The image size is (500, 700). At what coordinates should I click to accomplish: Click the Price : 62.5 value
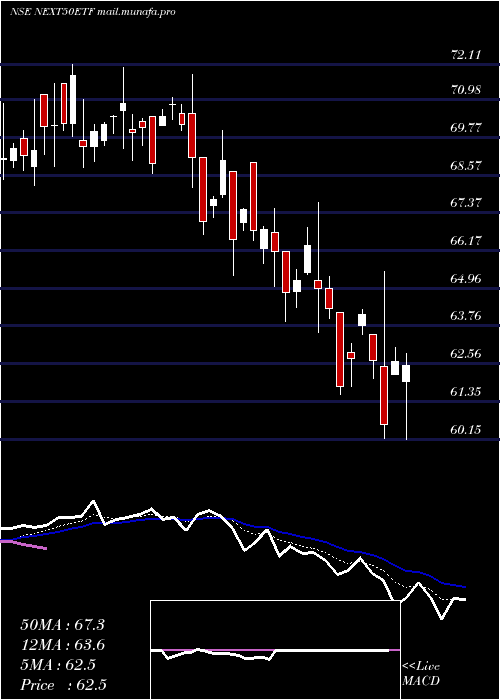click(x=63, y=685)
